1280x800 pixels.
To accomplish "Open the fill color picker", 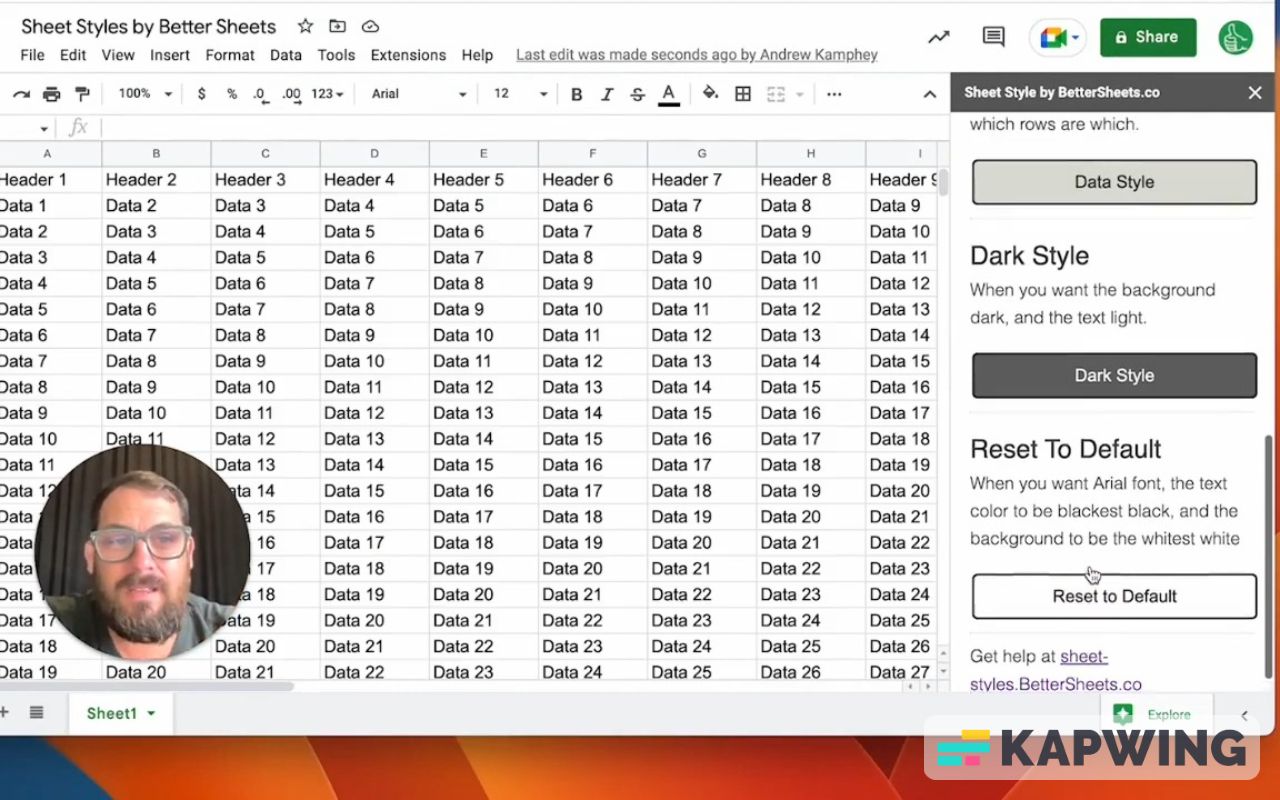I will [710, 94].
